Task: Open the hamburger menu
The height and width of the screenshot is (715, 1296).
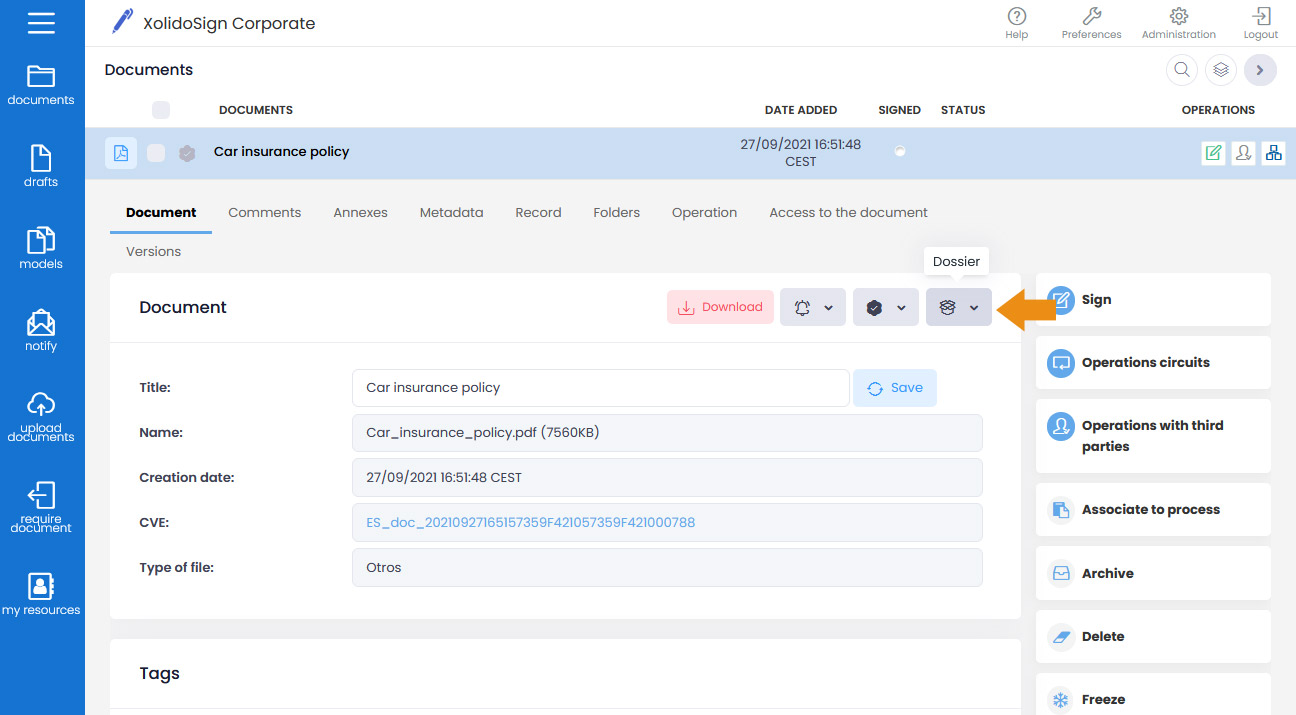Action: tap(41, 22)
